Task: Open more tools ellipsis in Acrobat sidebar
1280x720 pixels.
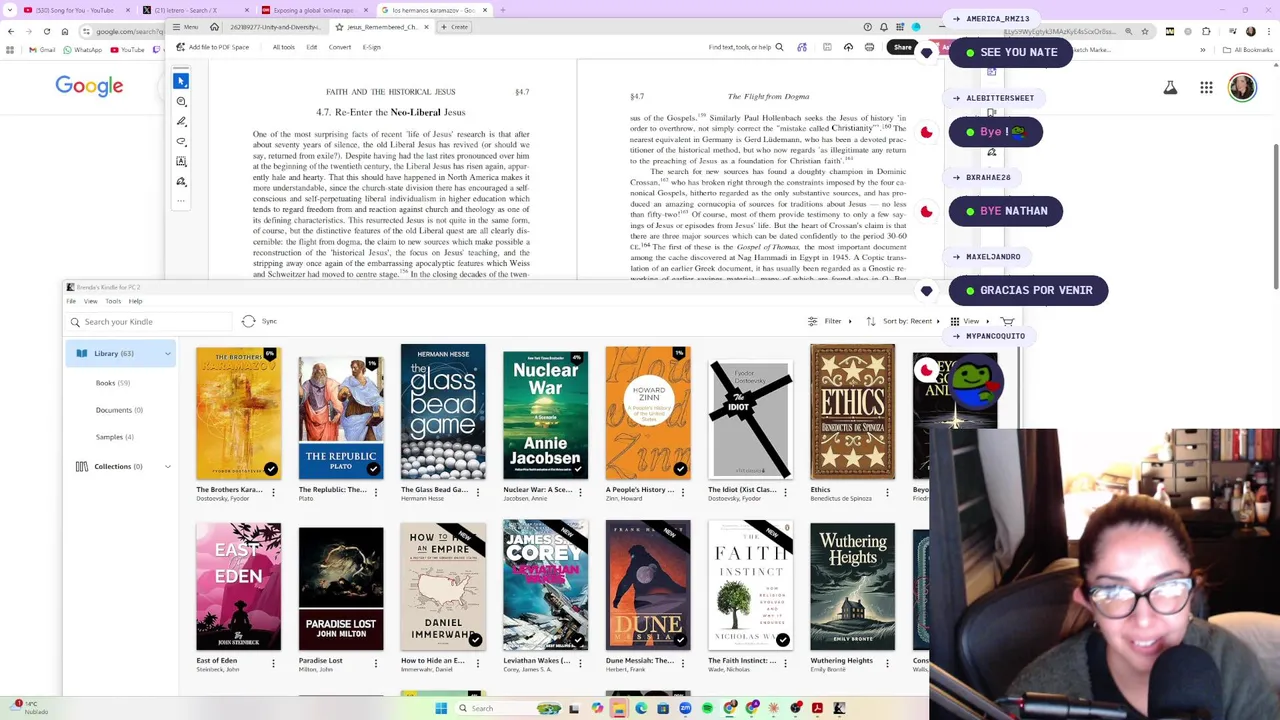Action: tap(181, 200)
